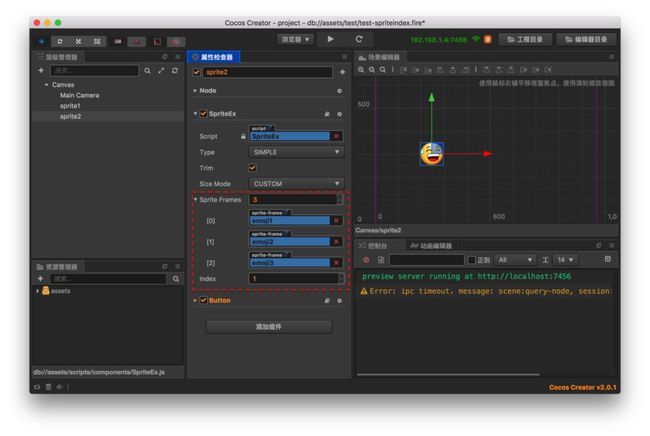Click the play preview button
Screen dimensions: 650x436
coord(330,39)
